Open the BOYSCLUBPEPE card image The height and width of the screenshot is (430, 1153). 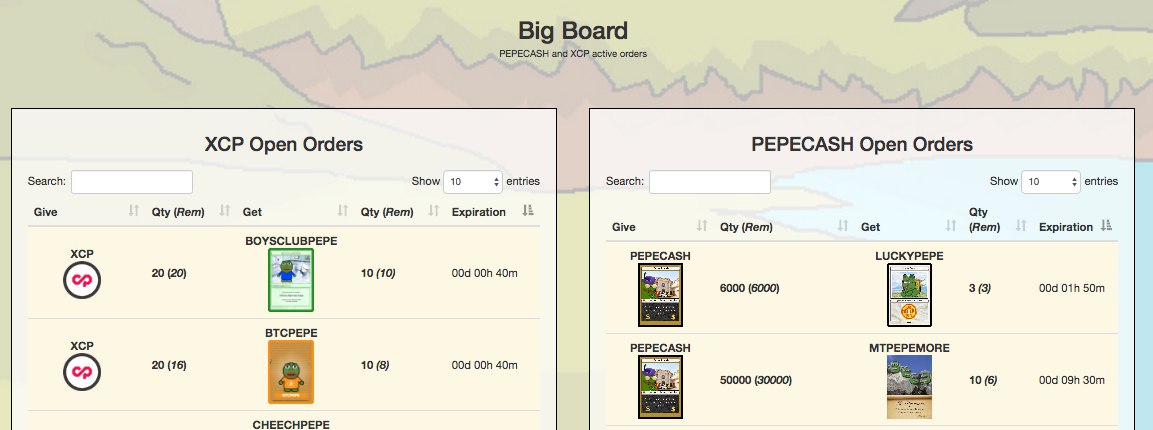pos(291,280)
